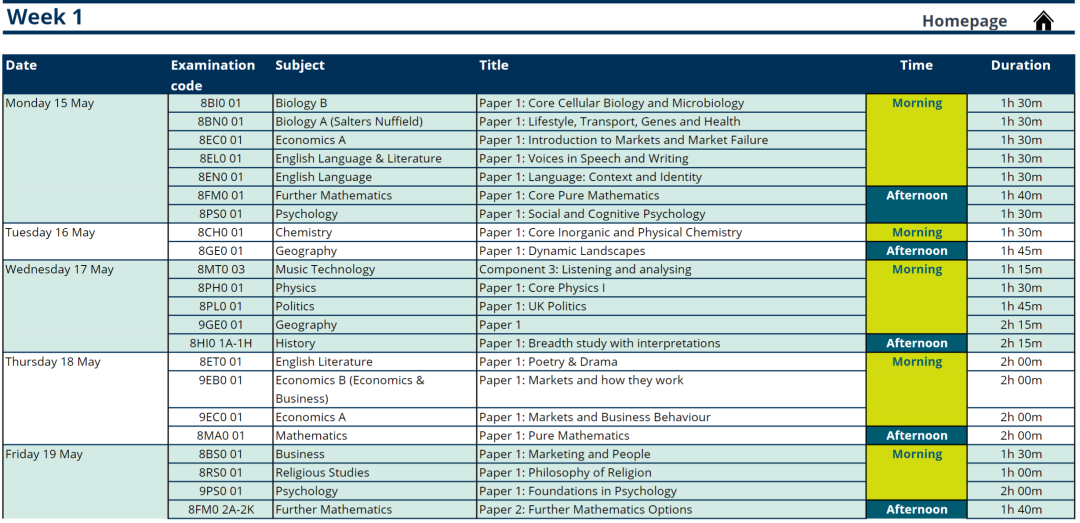This screenshot has width=1080, height=523.
Task: Click Monday's yellow Morning time block
Action: [917, 140]
